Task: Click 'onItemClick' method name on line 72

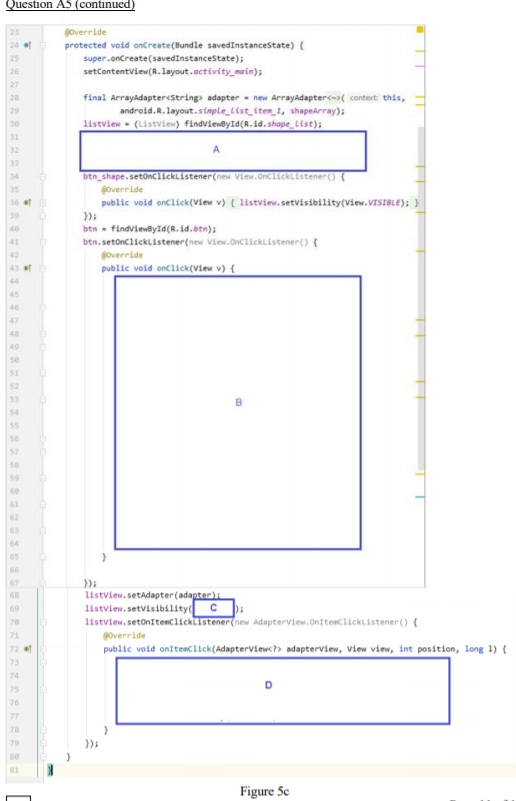Action: point(185,649)
